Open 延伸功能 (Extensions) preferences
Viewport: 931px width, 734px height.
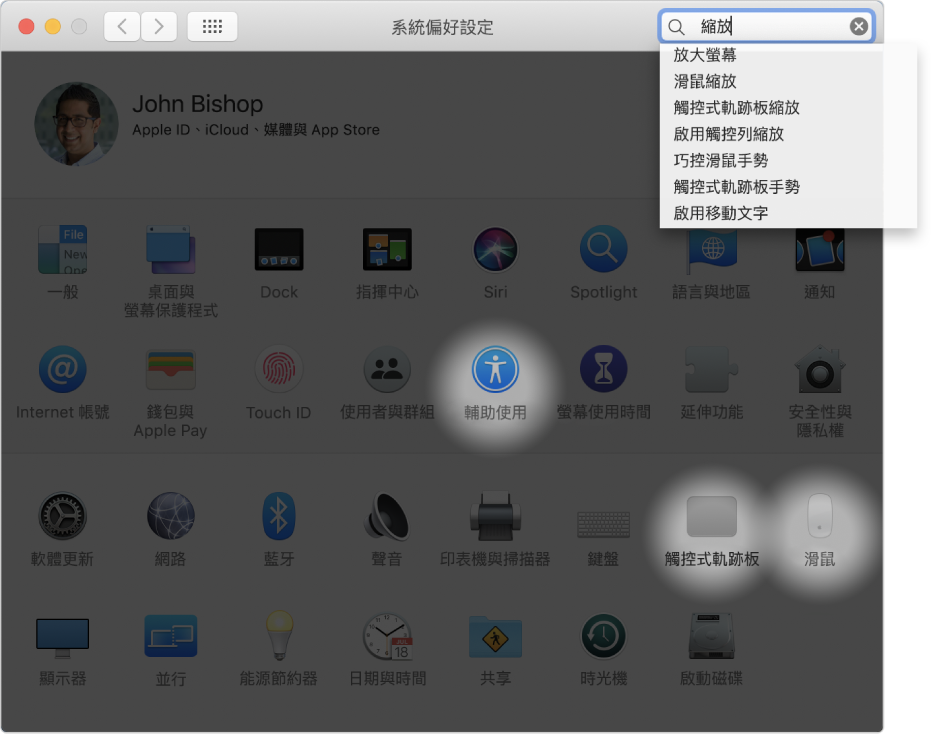tap(711, 369)
